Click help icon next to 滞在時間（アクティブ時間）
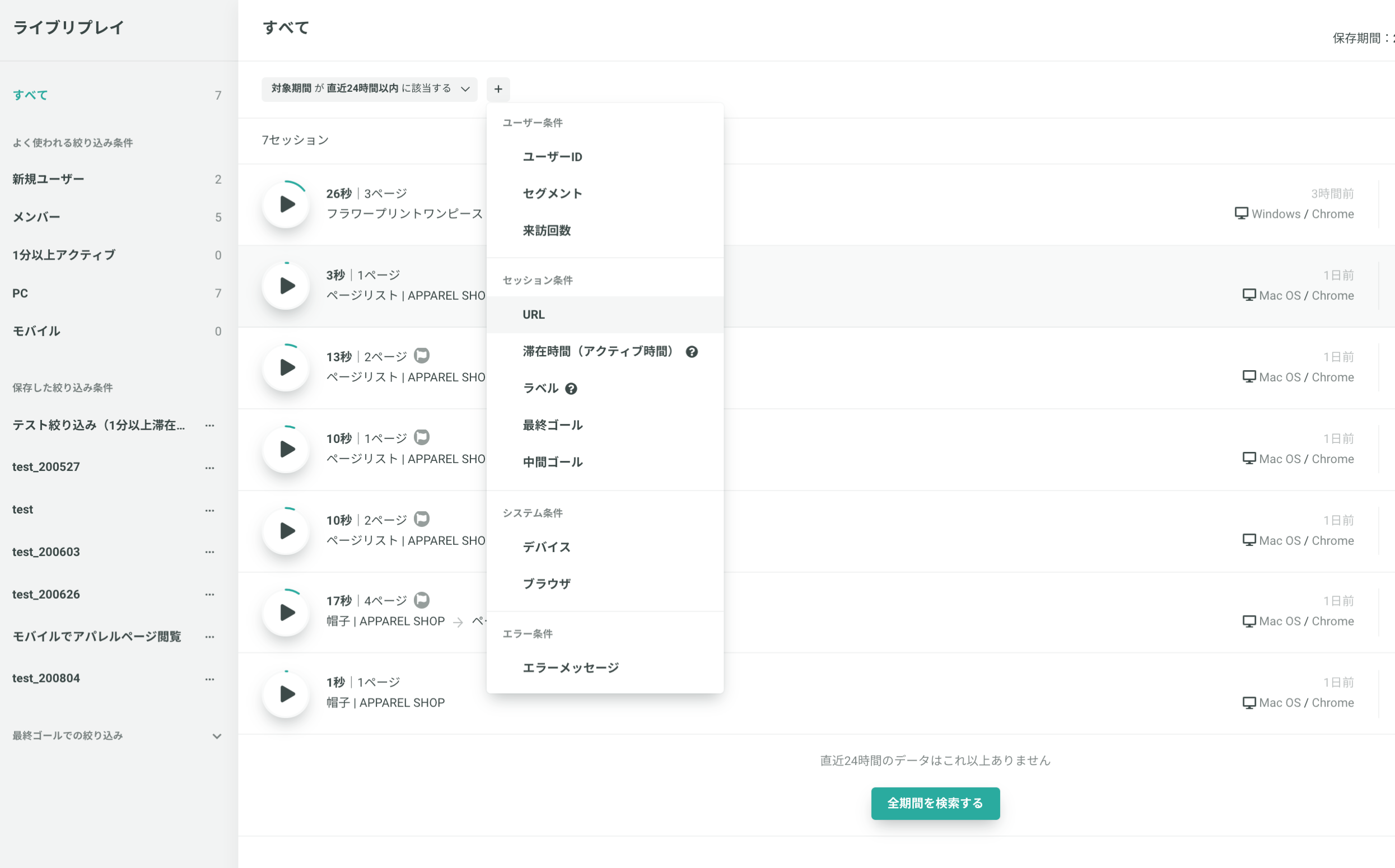This screenshot has width=1395, height=868. point(692,352)
